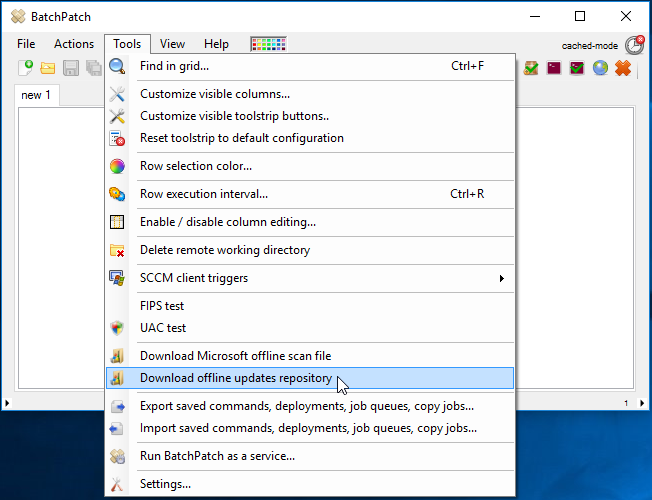Choose 'Run BatchPatch as a service...'
This screenshot has width=652, height=500.
[x=310, y=456]
